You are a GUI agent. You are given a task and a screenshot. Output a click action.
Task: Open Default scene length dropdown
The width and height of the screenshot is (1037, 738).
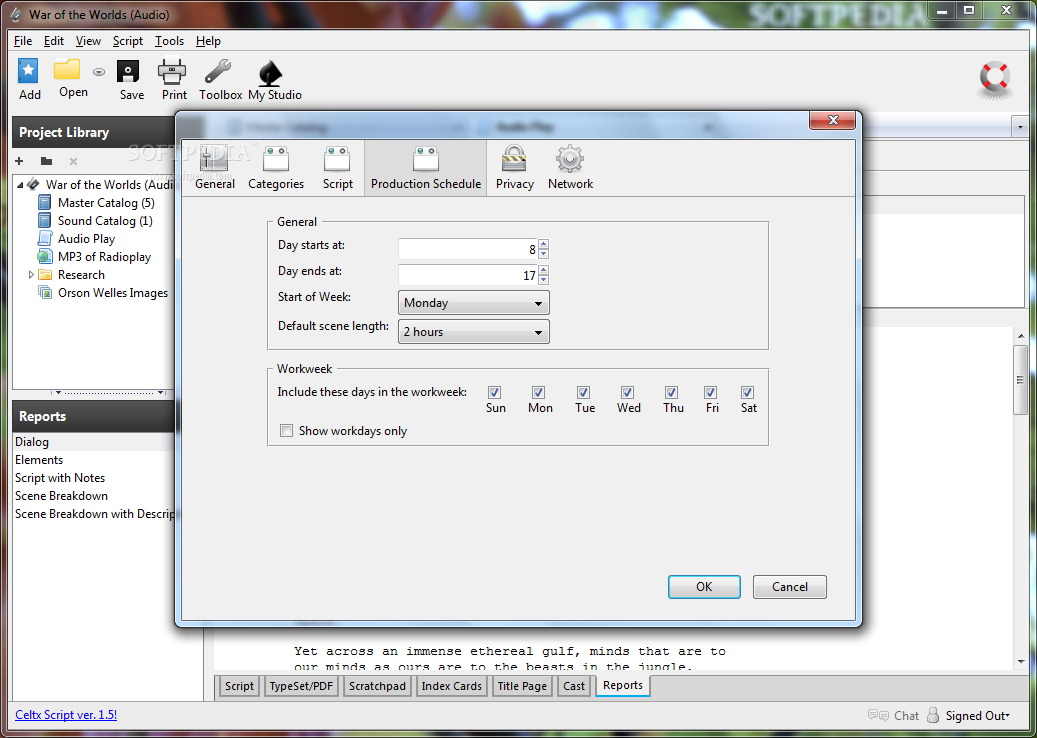pos(474,332)
